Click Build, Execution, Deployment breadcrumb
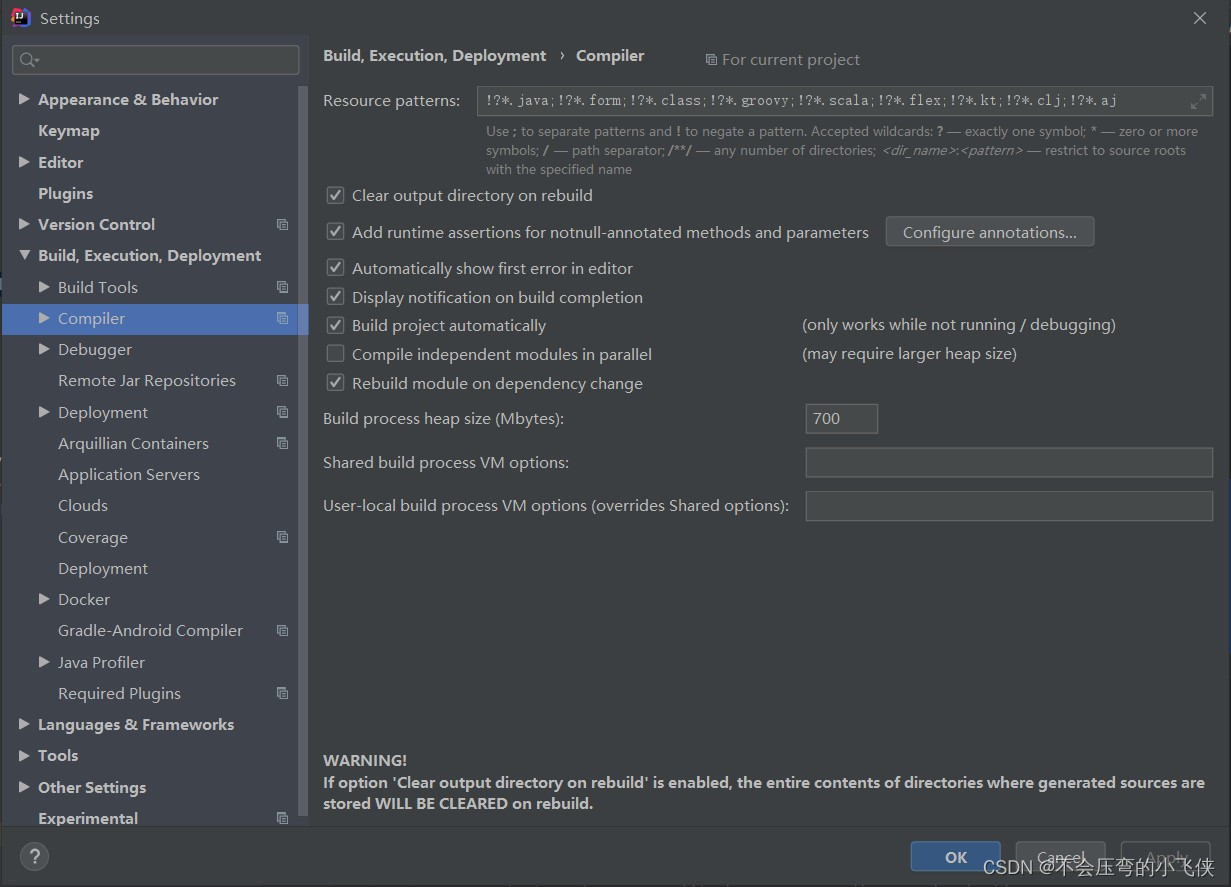 [x=435, y=56]
